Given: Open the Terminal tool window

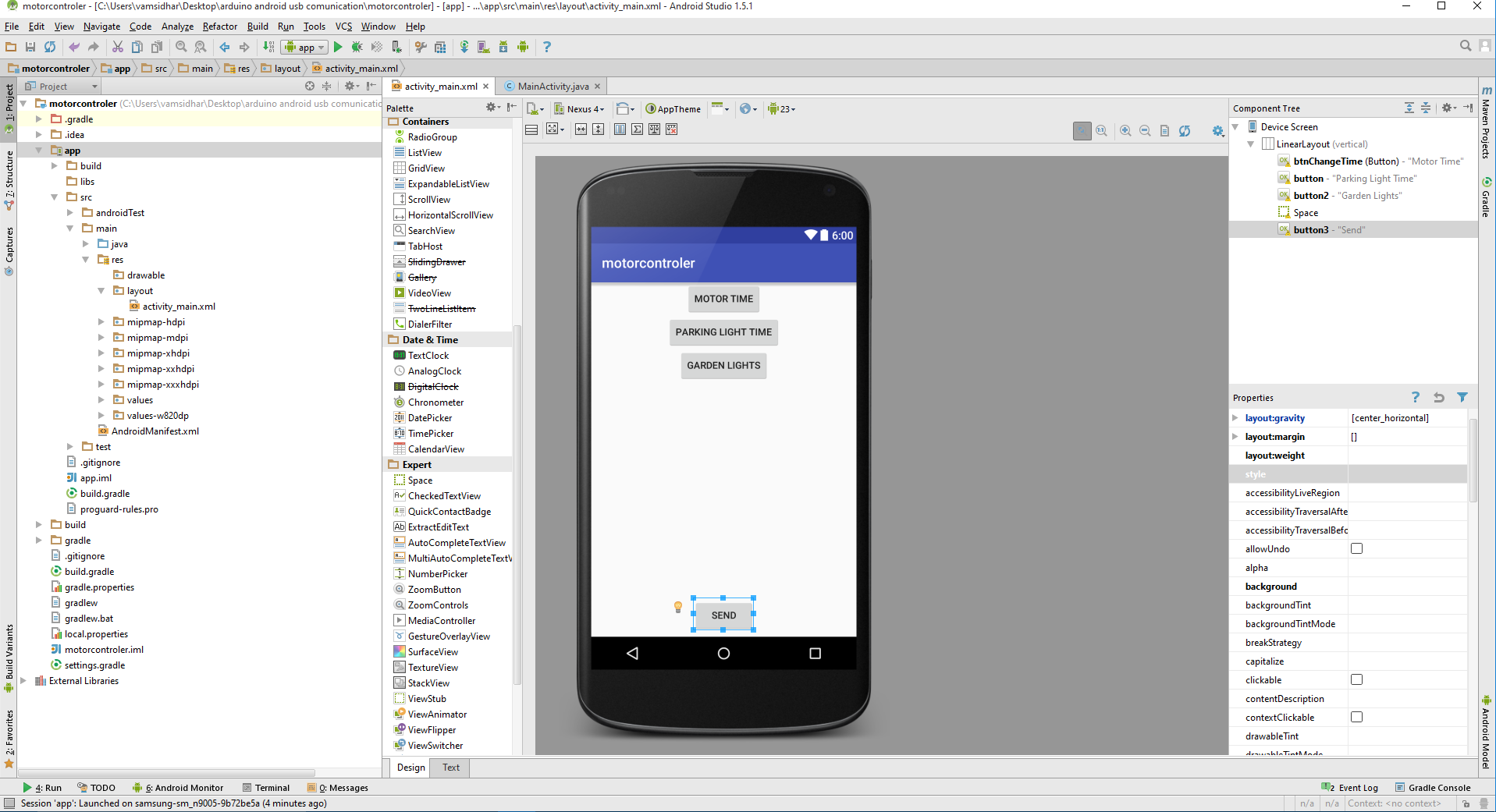Looking at the screenshot, I should point(266,787).
